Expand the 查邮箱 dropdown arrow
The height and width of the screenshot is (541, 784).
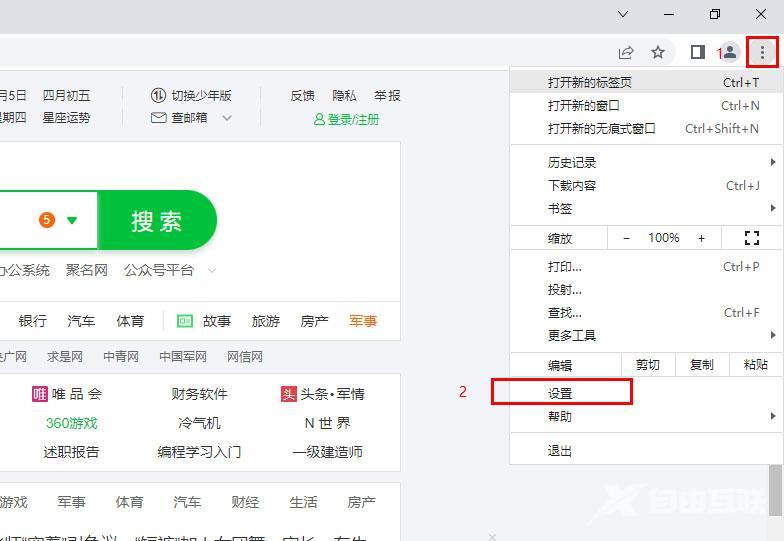pyautogui.click(x=227, y=118)
